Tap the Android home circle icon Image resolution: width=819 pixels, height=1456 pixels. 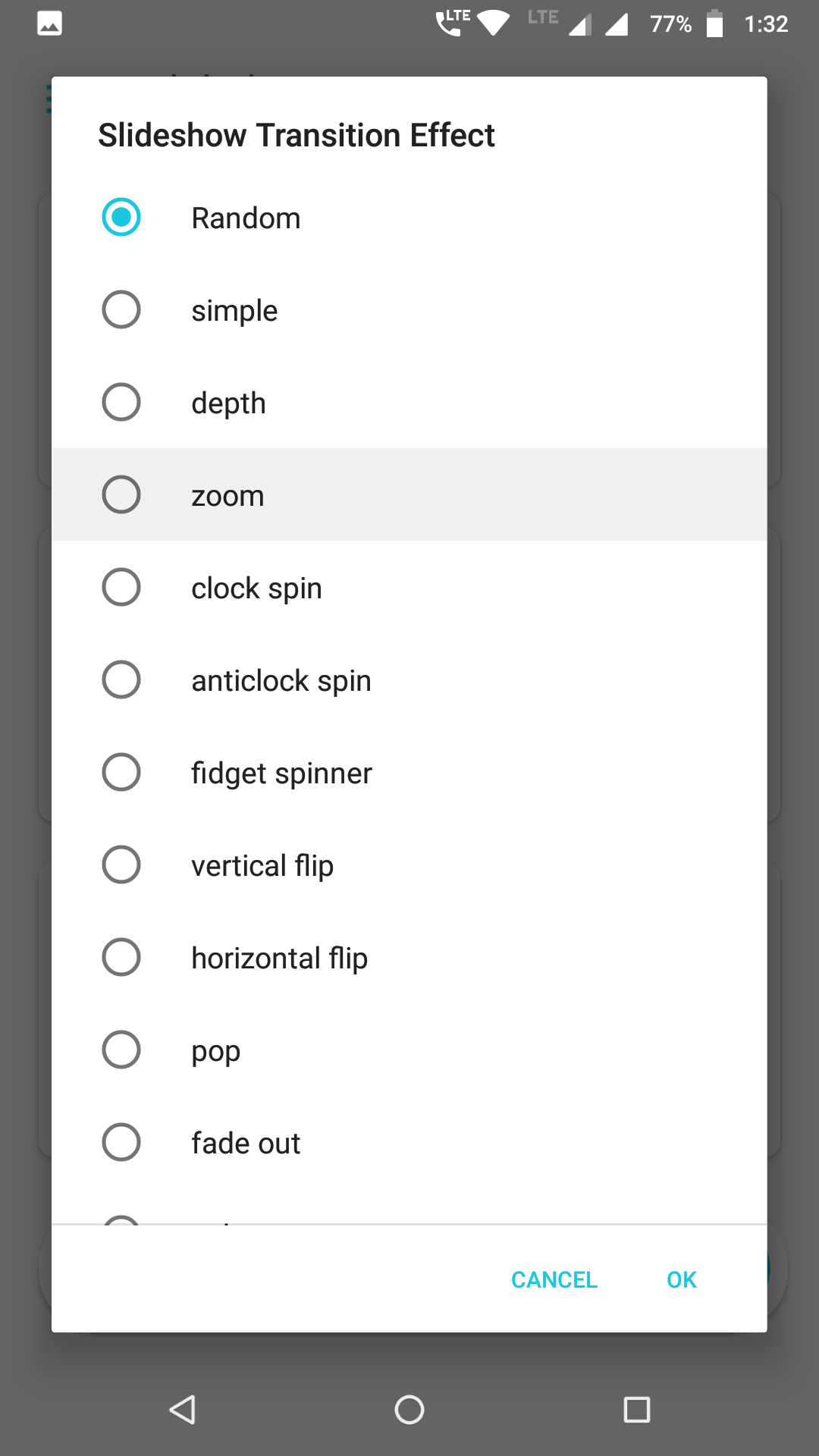tap(409, 1410)
